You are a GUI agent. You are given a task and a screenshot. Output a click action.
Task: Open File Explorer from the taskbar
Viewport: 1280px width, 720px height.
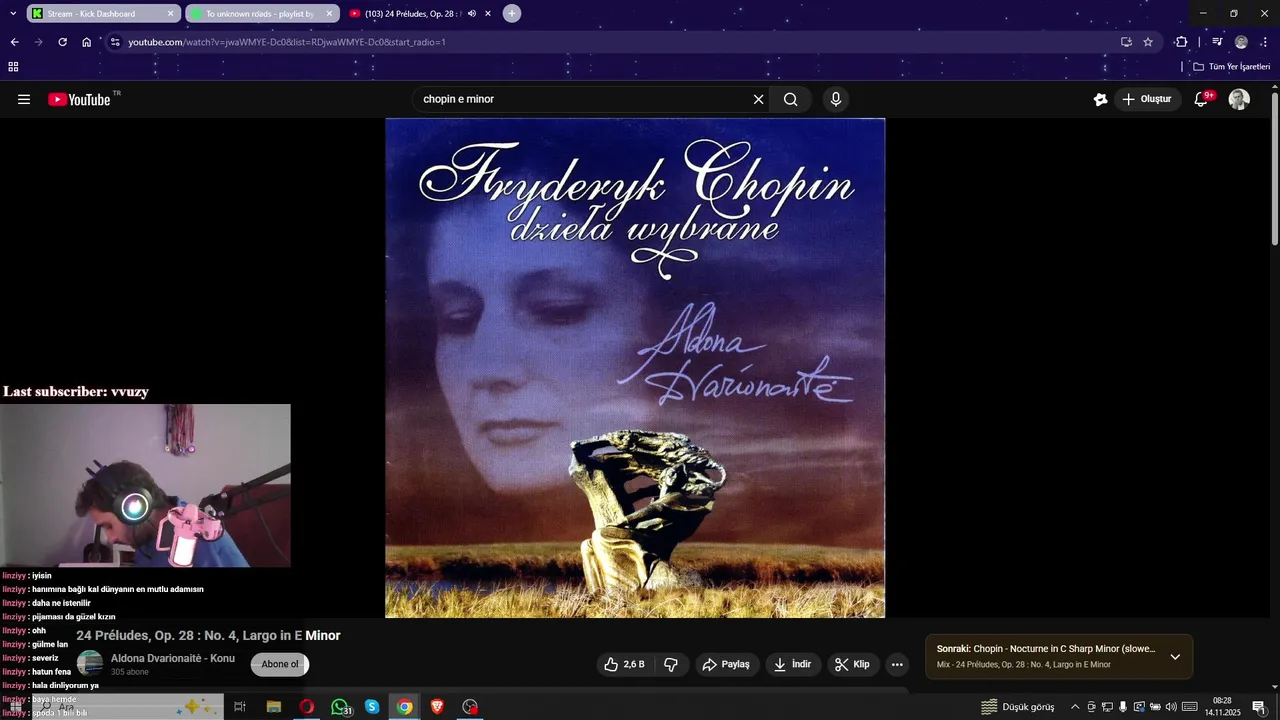[x=273, y=707]
